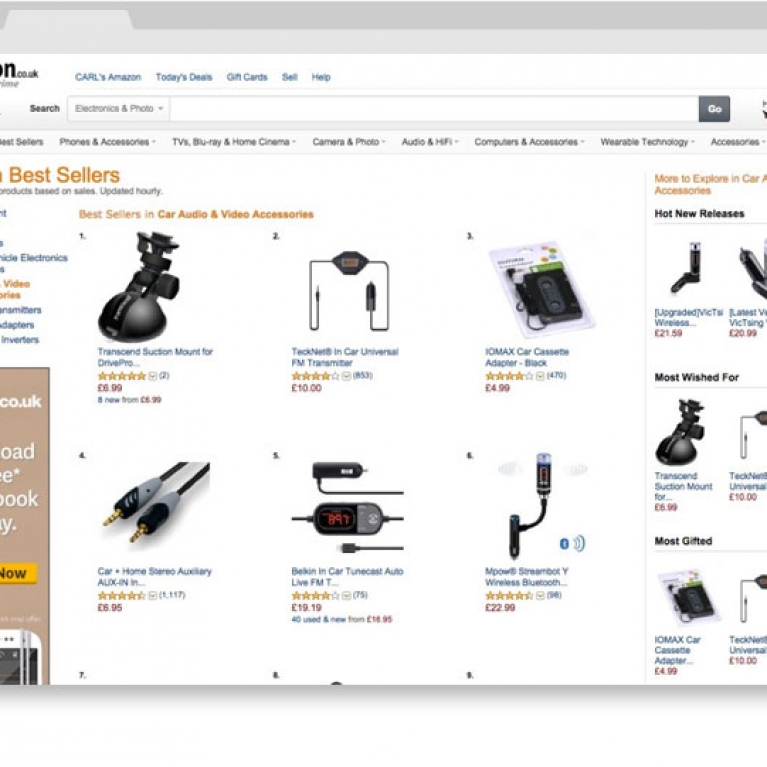Open rating dropdown arrow next to IOMAX stars
Image resolution: width=767 pixels, height=767 pixels.
click(x=540, y=376)
